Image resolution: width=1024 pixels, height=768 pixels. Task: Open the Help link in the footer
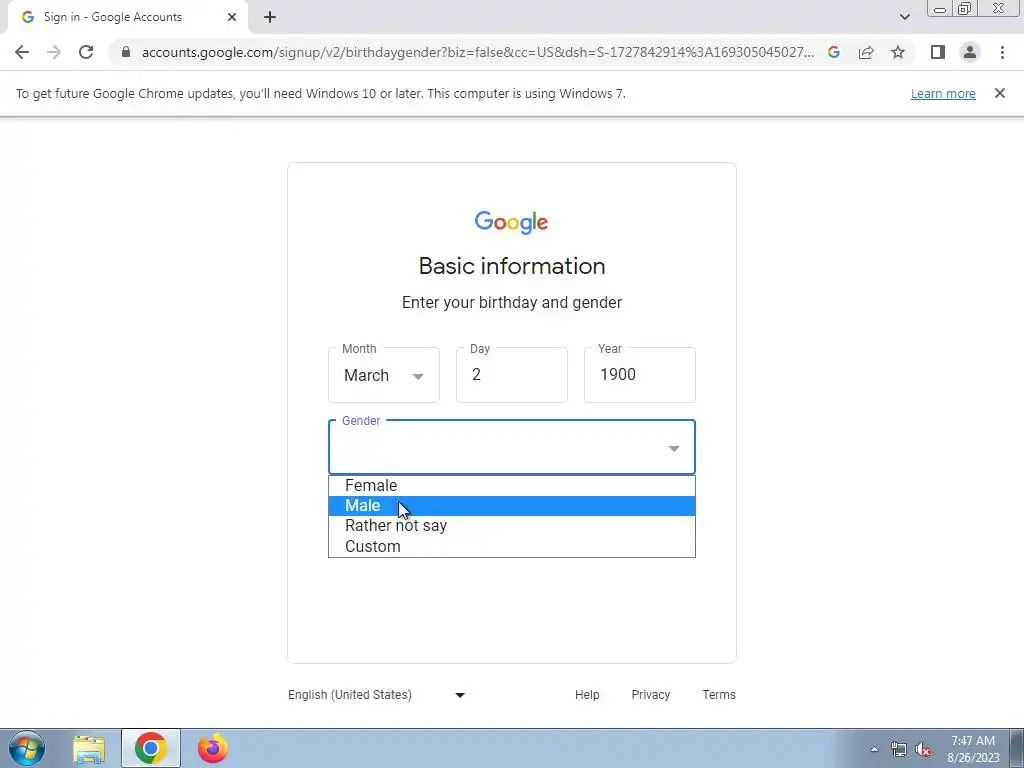click(x=587, y=695)
